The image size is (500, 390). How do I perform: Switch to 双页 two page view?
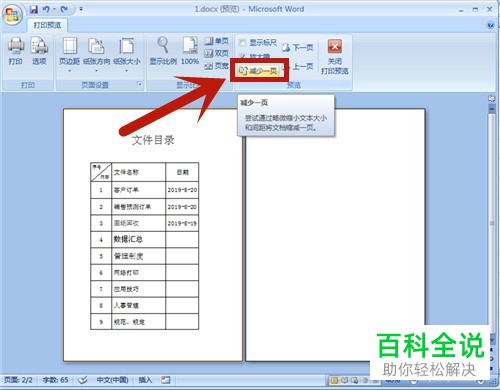(216, 53)
